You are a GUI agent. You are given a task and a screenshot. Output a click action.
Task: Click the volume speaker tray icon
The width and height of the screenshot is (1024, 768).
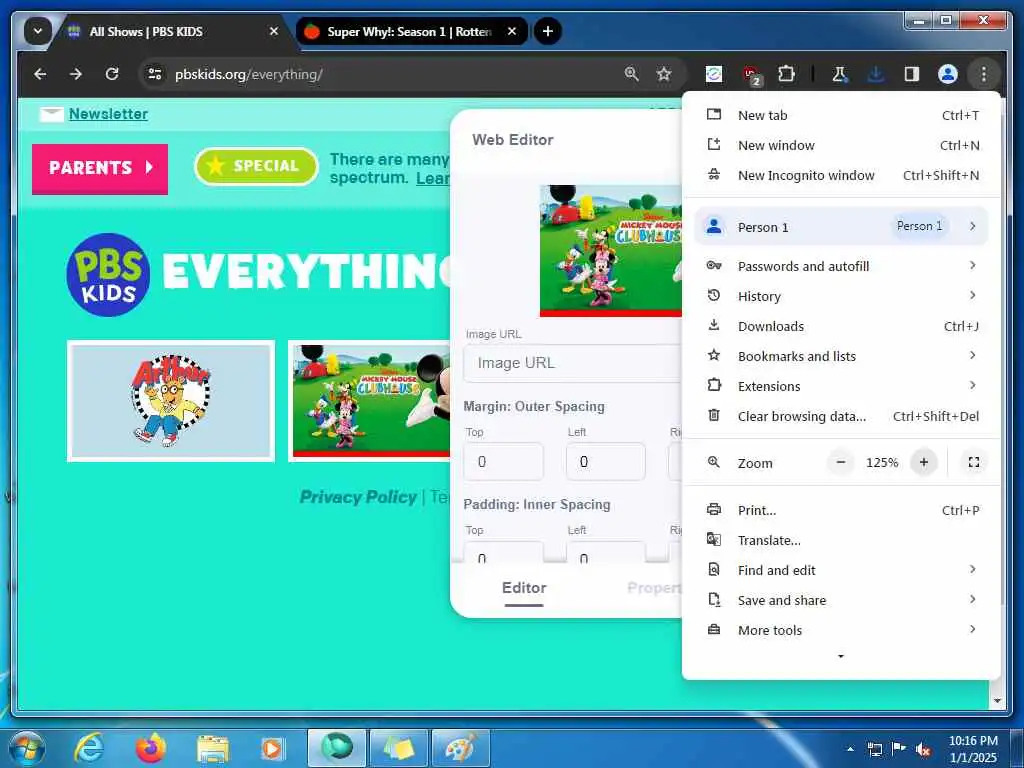point(923,750)
